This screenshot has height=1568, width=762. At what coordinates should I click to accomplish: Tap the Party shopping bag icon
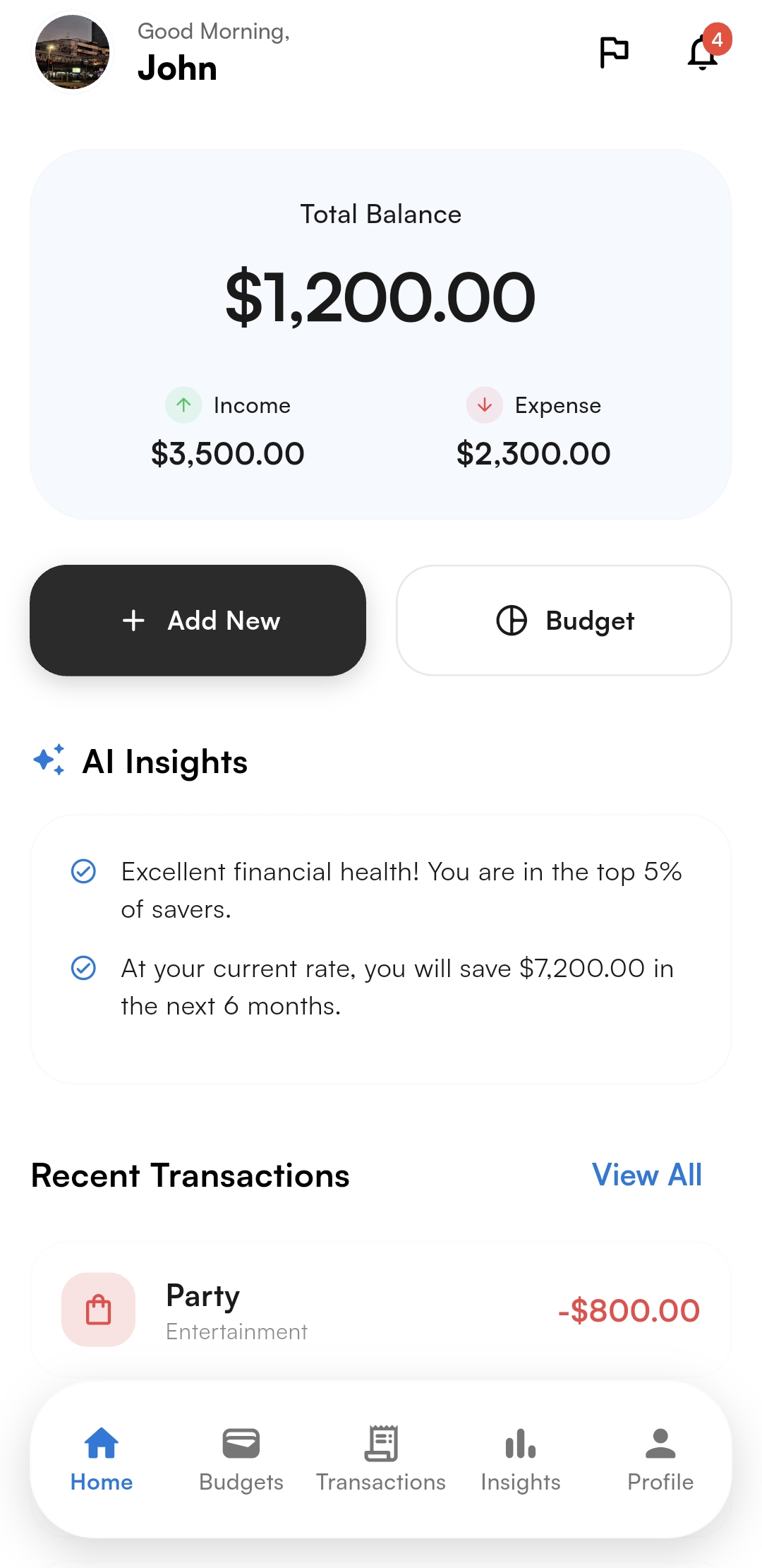[99, 1310]
